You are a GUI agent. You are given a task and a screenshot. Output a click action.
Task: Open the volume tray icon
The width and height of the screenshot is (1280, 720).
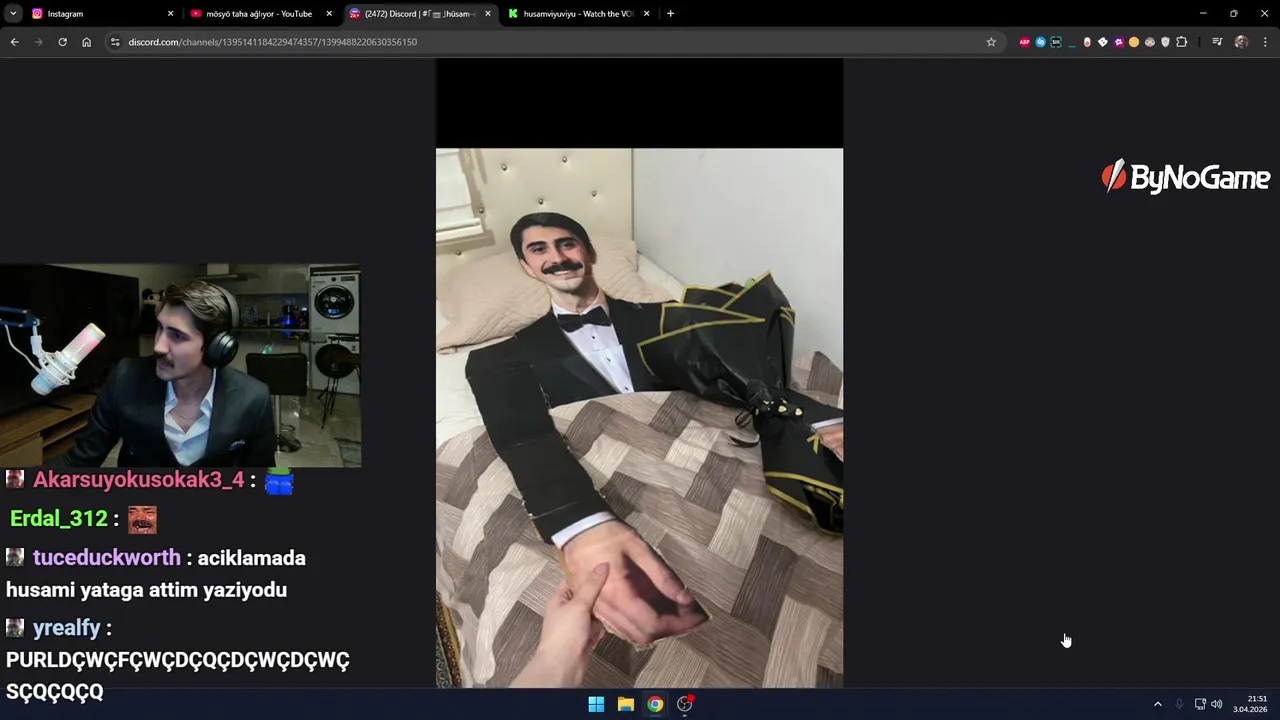(x=1217, y=704)
